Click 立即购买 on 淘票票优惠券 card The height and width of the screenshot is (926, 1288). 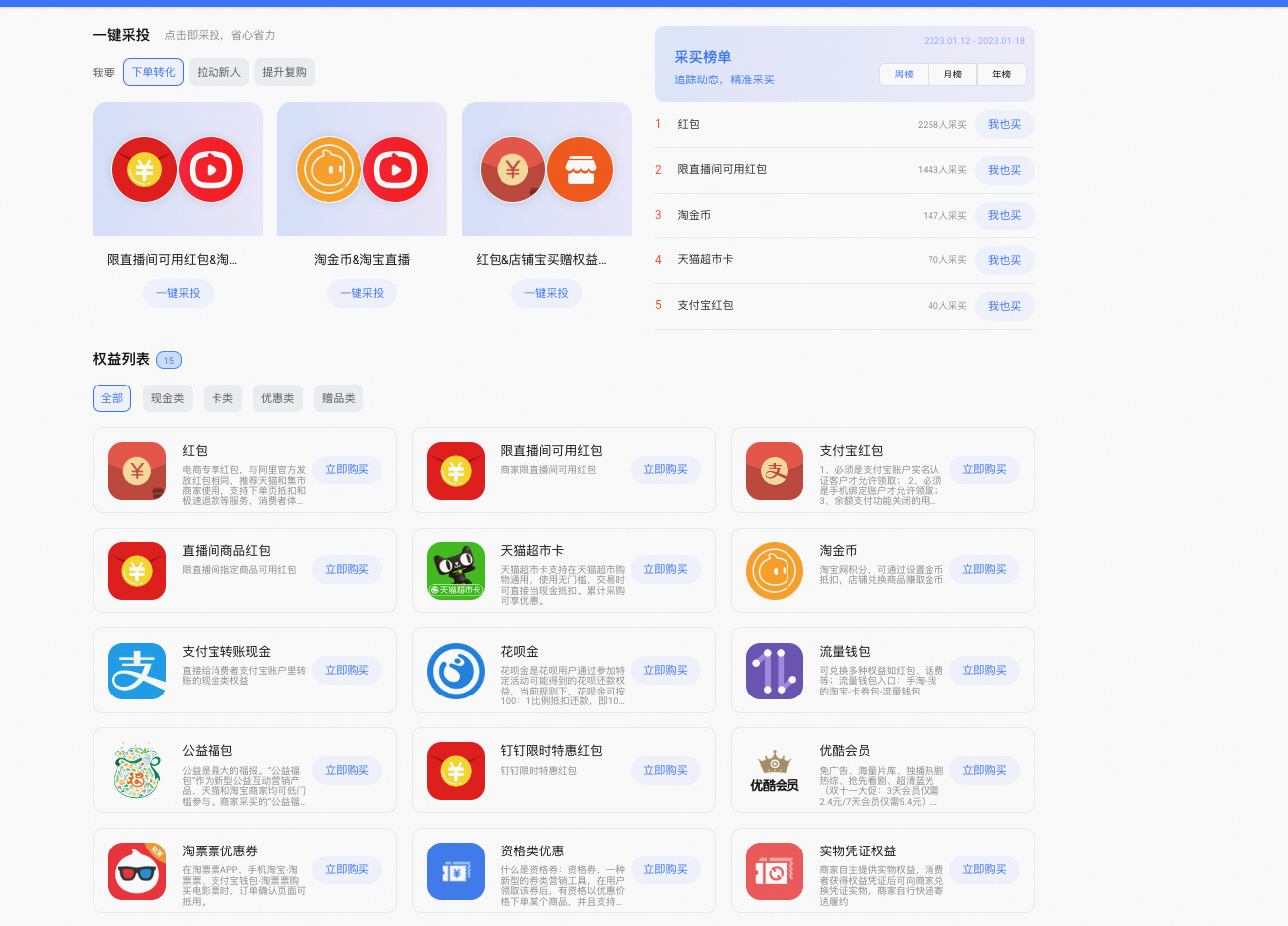pos(347,869)
